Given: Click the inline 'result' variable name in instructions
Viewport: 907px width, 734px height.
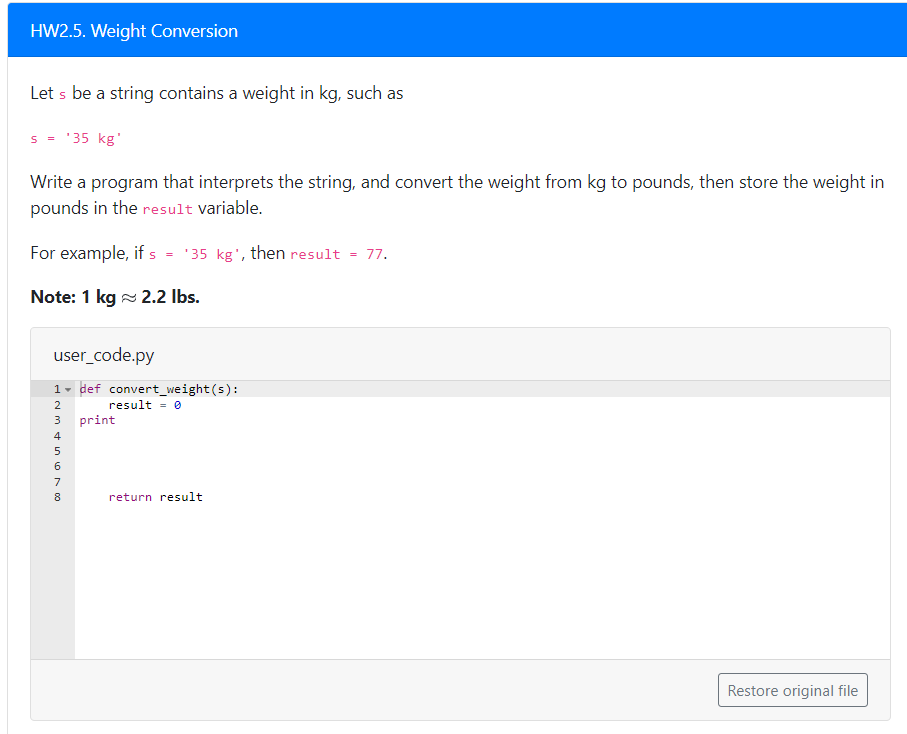Looking at the screenshot, I should pyautogui.click(x=167, y=209).
